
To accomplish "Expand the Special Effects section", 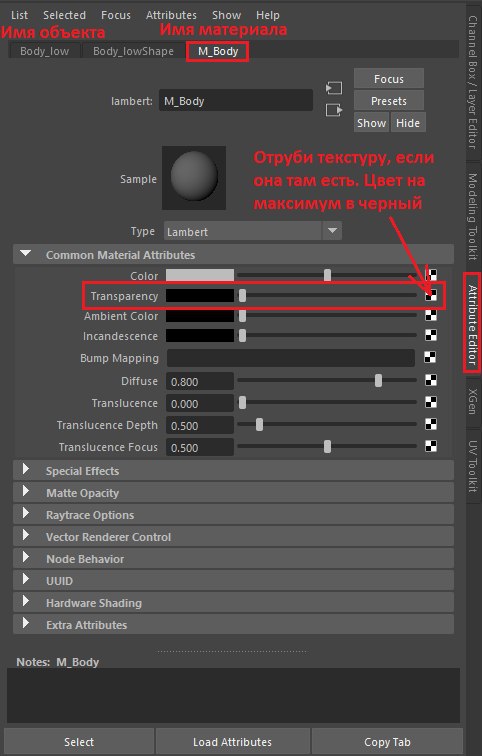I will [26, 470].
